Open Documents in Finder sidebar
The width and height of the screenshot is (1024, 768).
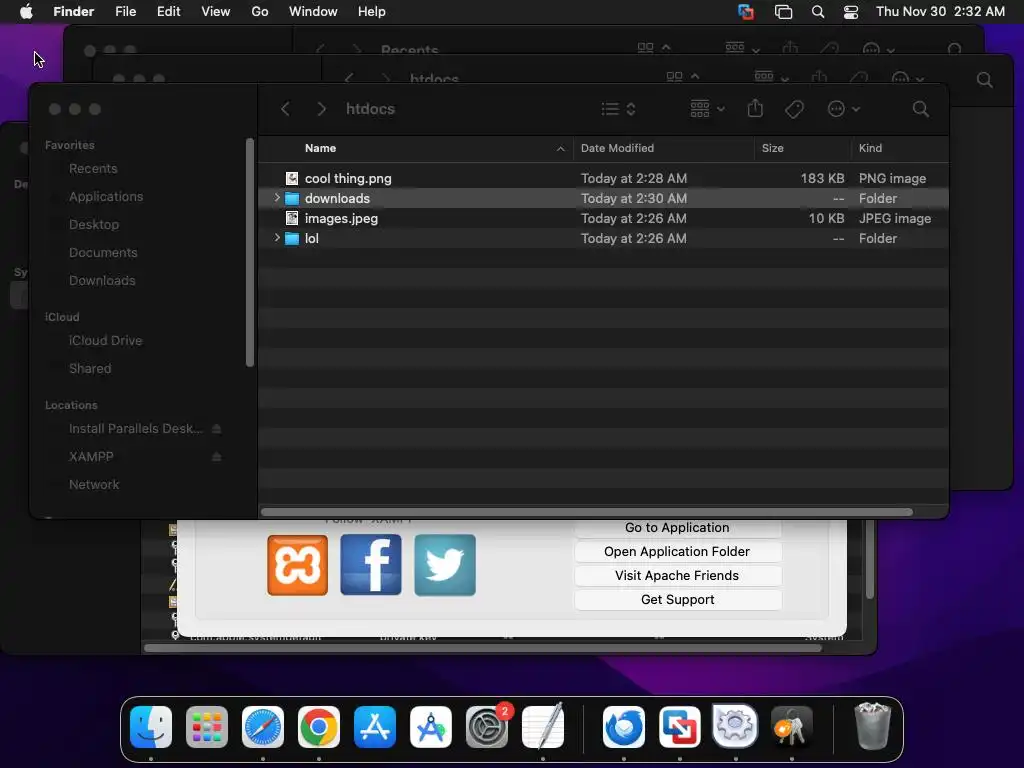click(103, 253)
